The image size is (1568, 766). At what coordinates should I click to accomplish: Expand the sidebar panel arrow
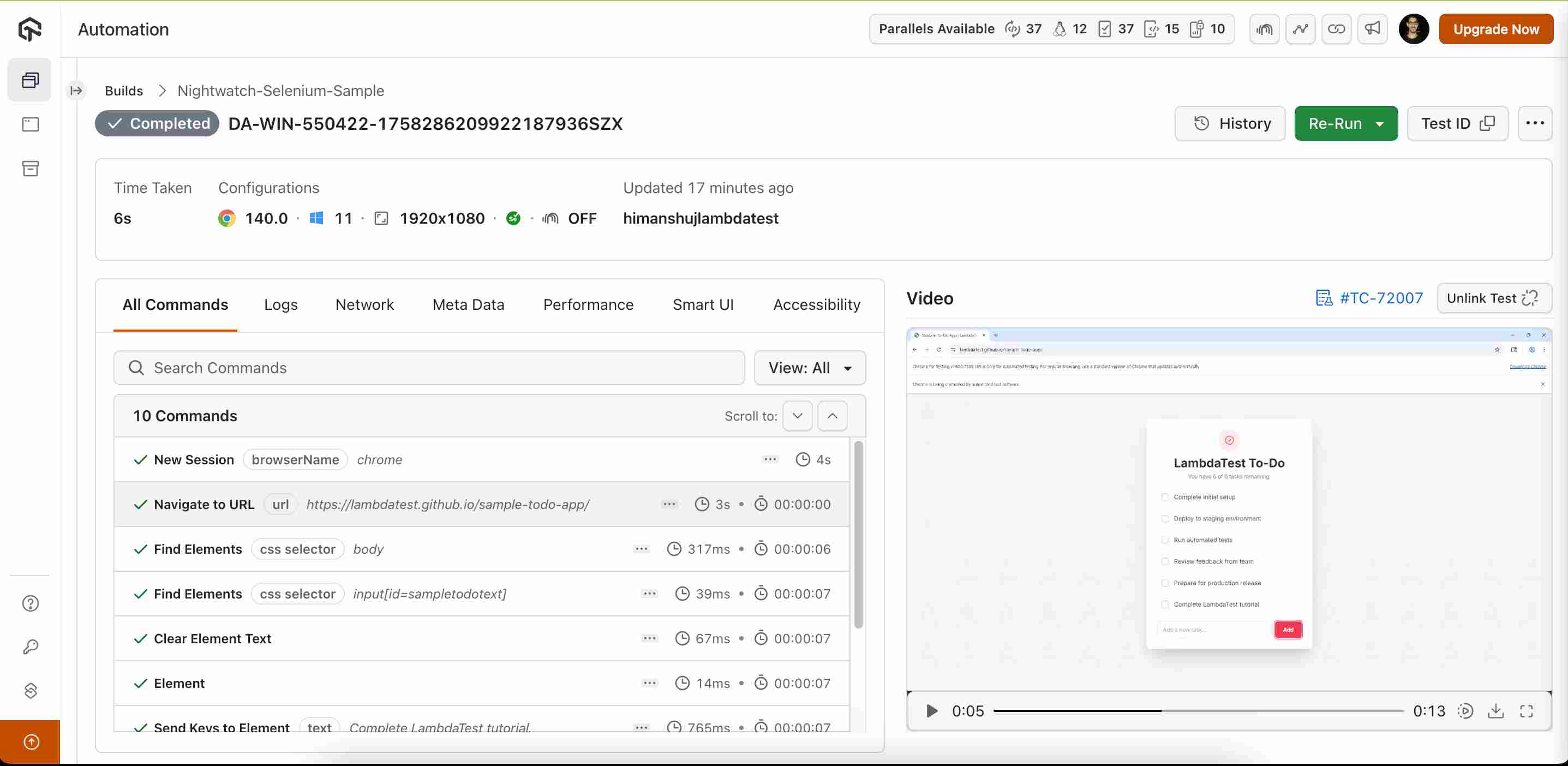(x=76, y=90)
